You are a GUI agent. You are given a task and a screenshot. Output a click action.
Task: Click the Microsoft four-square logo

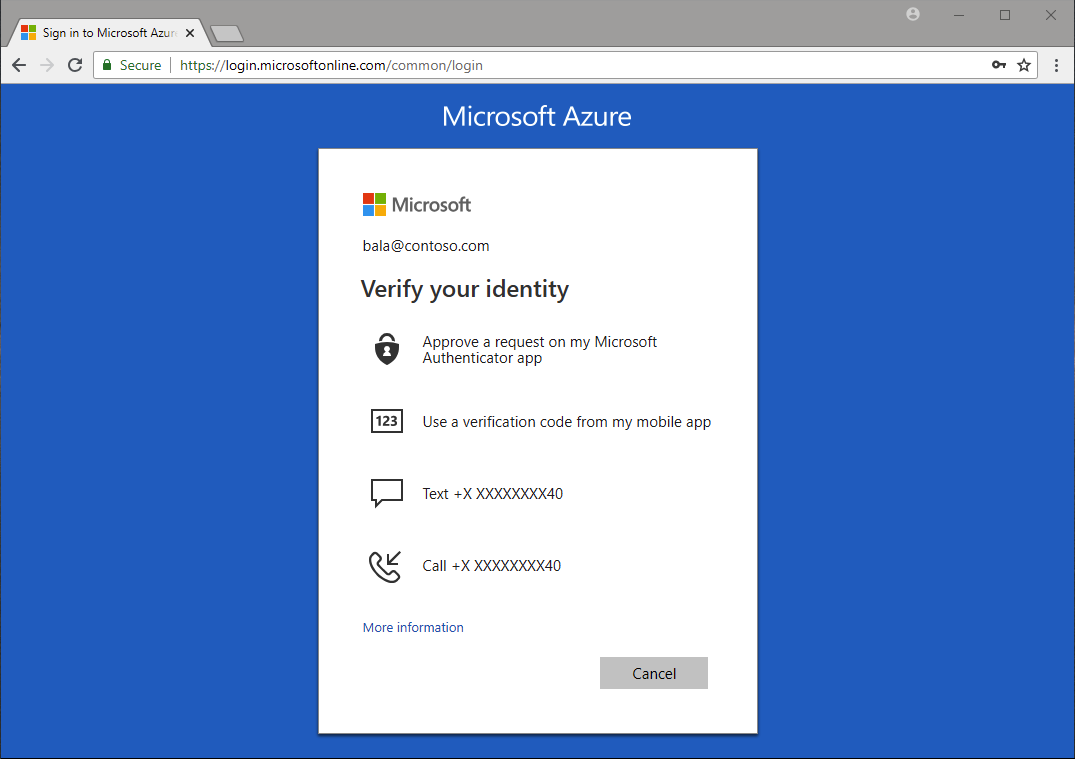pyautogui.click(x=375, y=203)
